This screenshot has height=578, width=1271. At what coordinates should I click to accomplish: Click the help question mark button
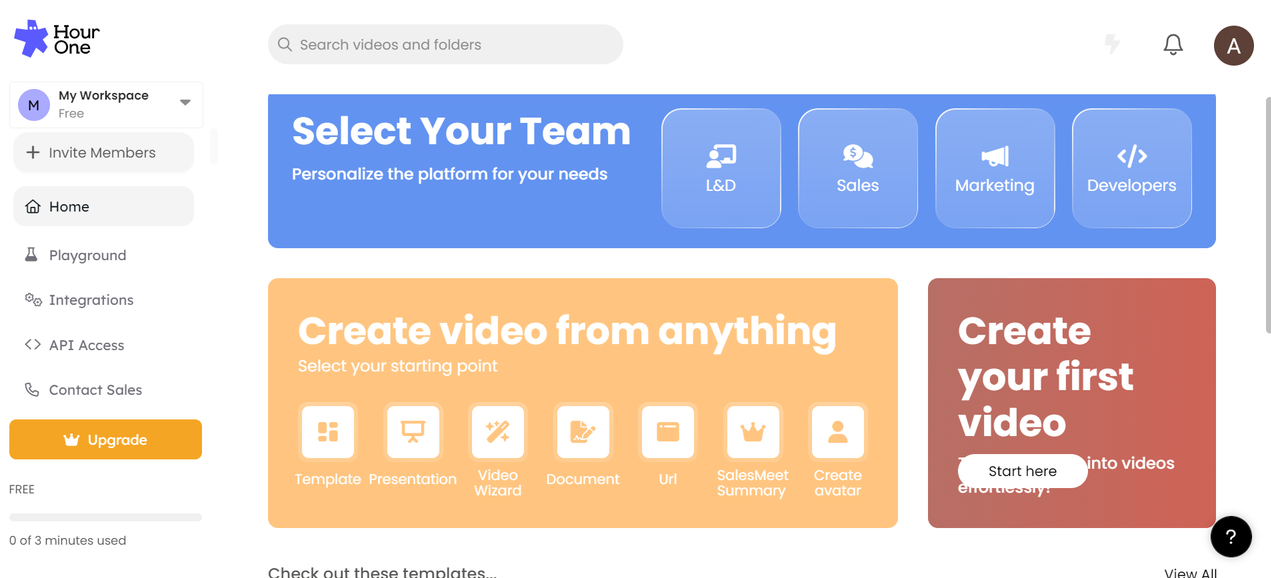[1231, 536]
